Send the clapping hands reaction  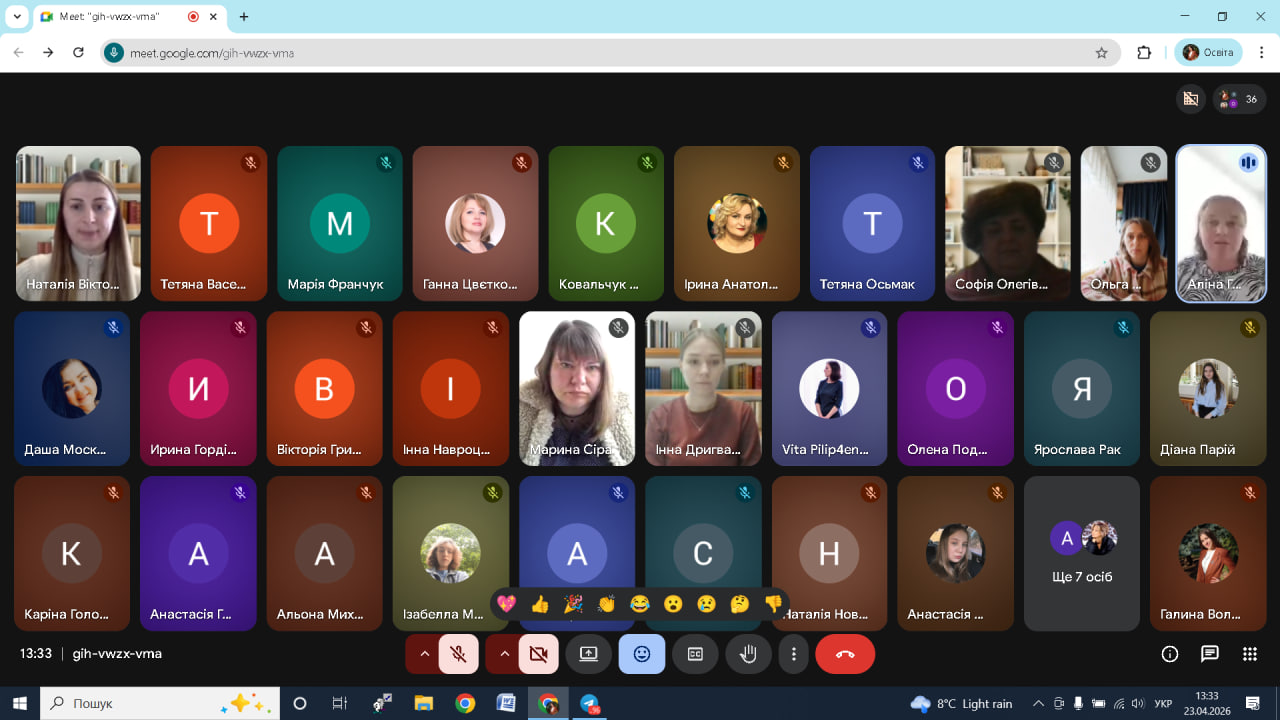pyautogui.click(x=606, y=604)
